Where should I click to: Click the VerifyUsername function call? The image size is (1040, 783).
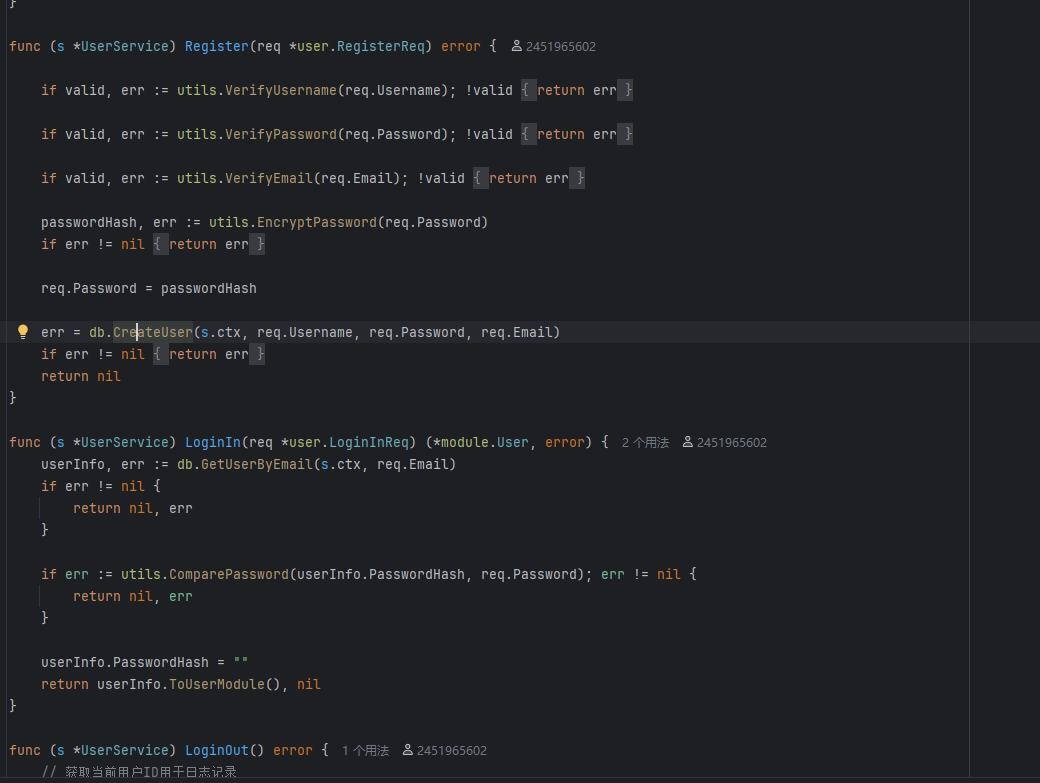point(281,90)
